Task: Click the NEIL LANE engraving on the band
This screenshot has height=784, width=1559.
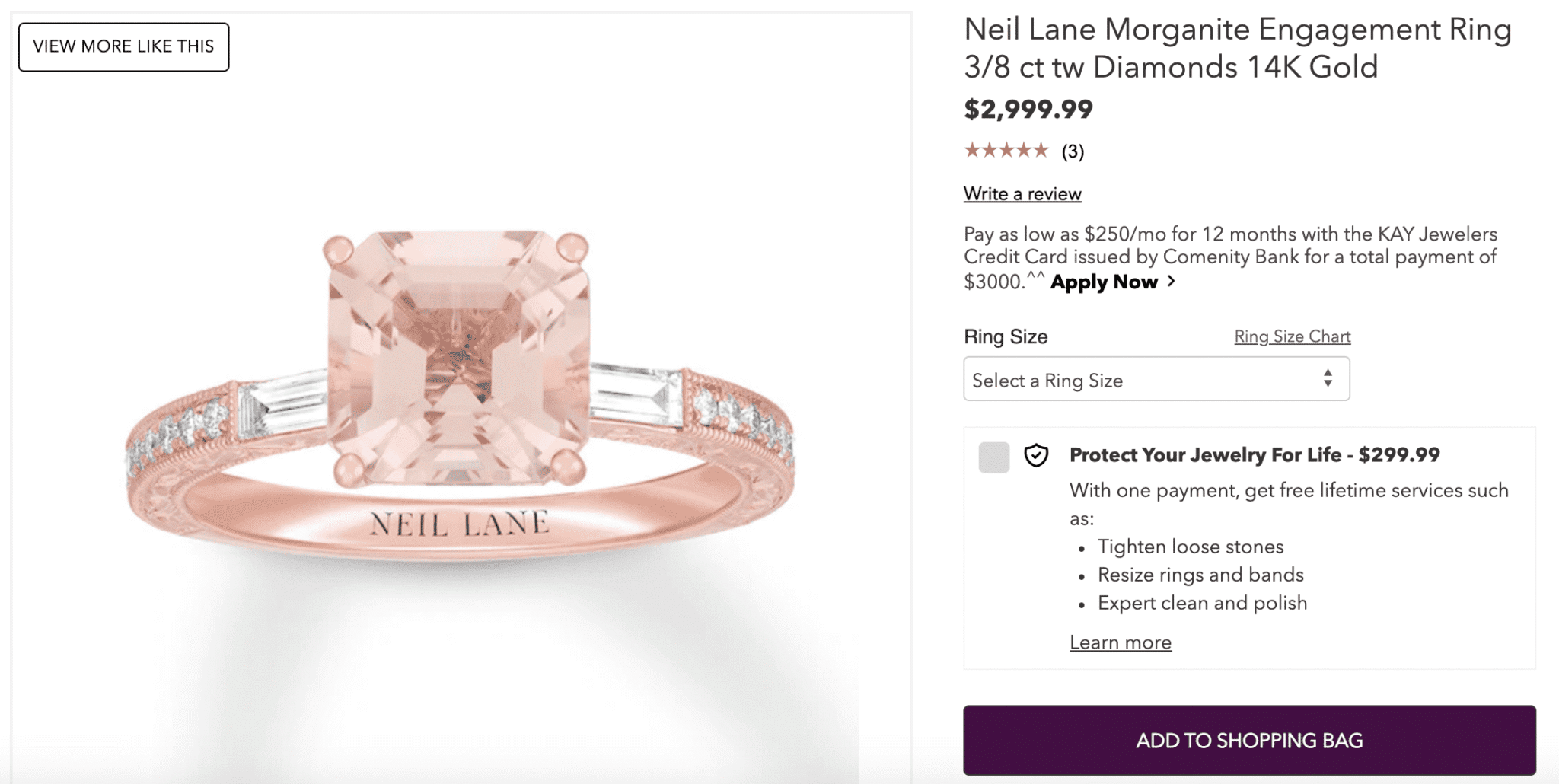Action: click(459, 524)
